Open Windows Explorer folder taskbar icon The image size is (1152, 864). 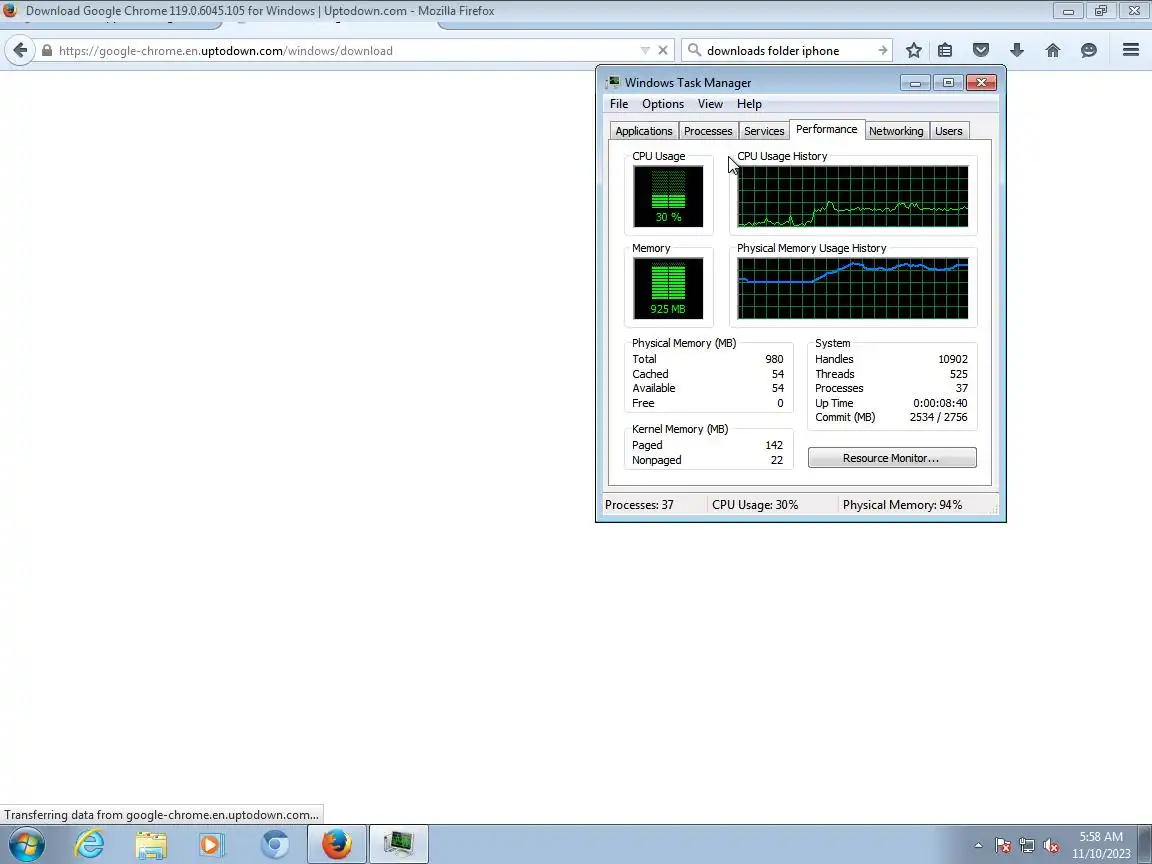coord(151,845)
